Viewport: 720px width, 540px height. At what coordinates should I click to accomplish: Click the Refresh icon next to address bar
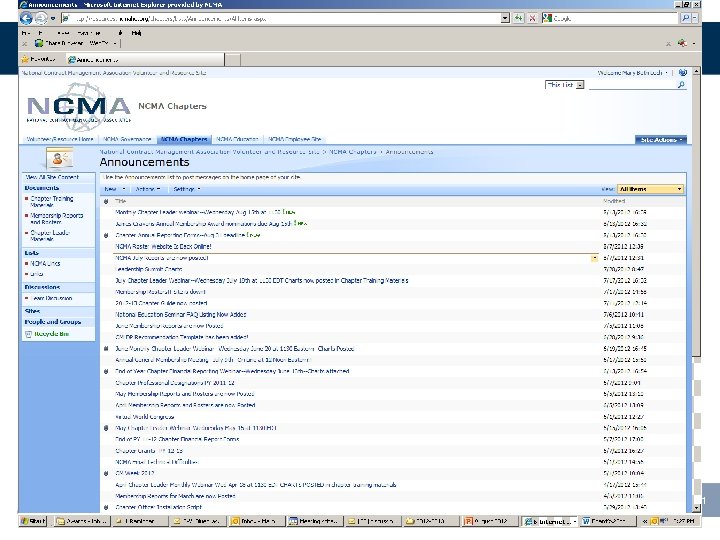tap(519, 18)
